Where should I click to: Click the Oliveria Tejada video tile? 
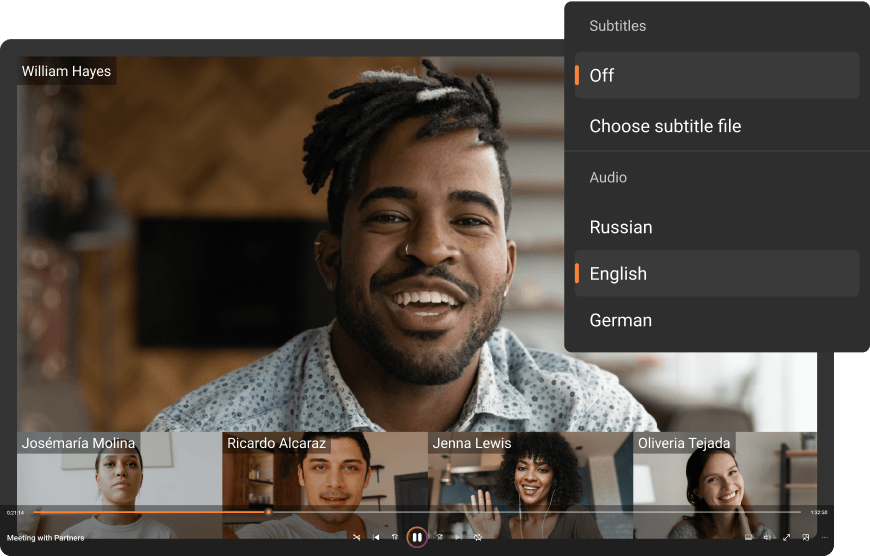point(725,486)
